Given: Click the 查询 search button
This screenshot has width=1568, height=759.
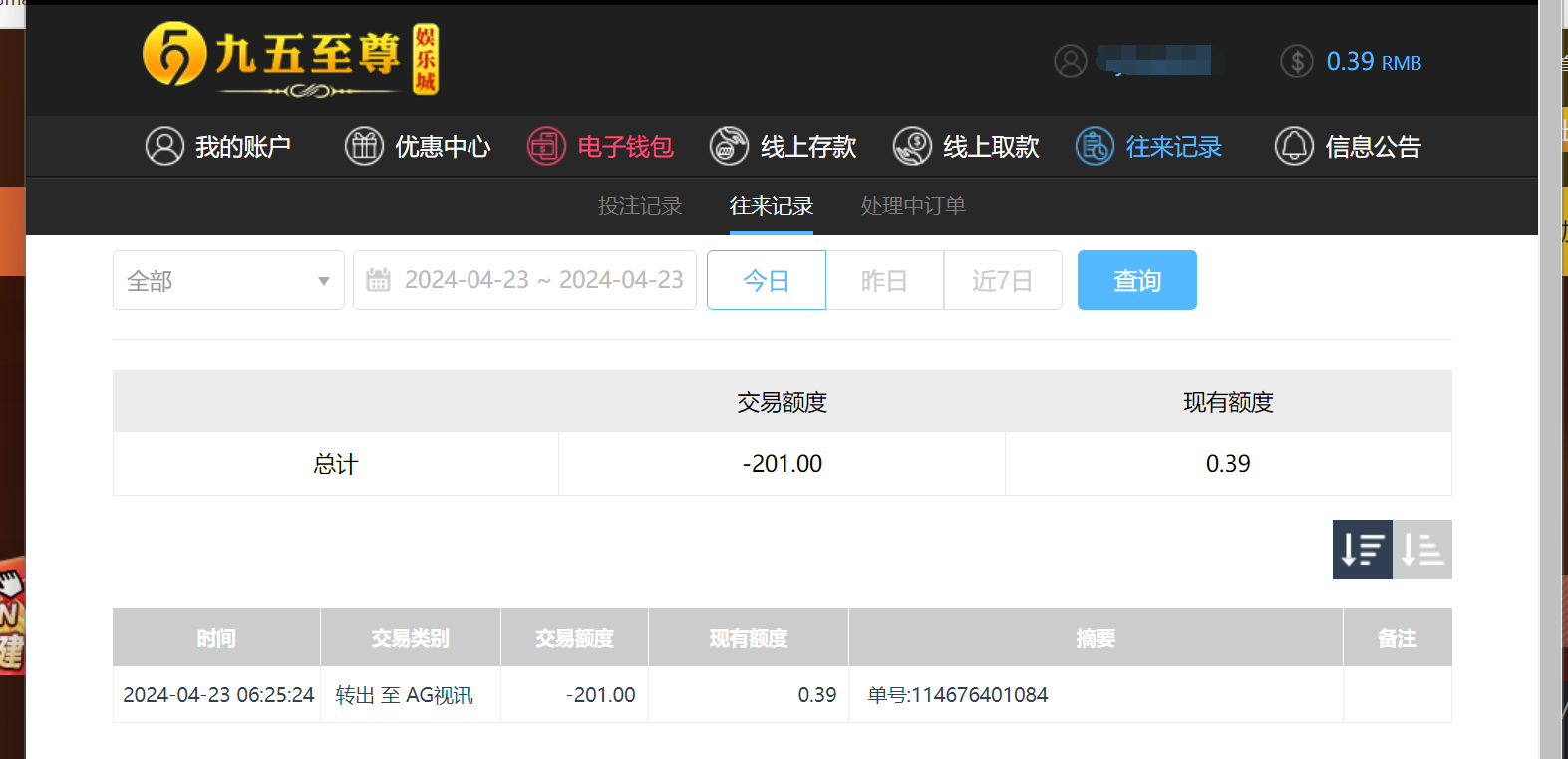Looking at the screenshot, I should (1137, 280).
